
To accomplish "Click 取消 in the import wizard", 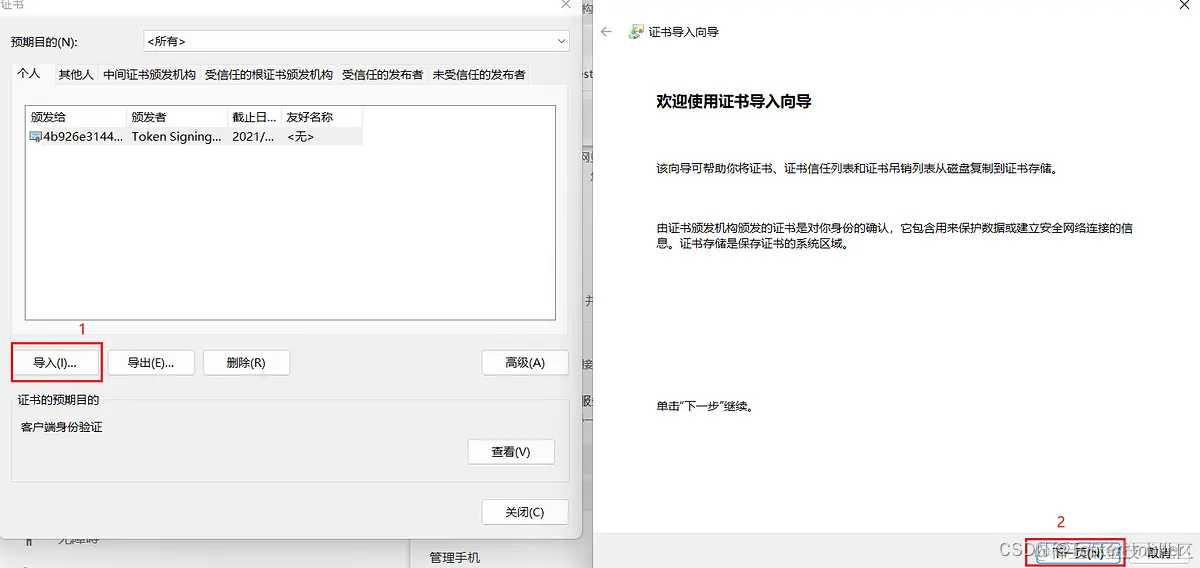I will 1160,551.
